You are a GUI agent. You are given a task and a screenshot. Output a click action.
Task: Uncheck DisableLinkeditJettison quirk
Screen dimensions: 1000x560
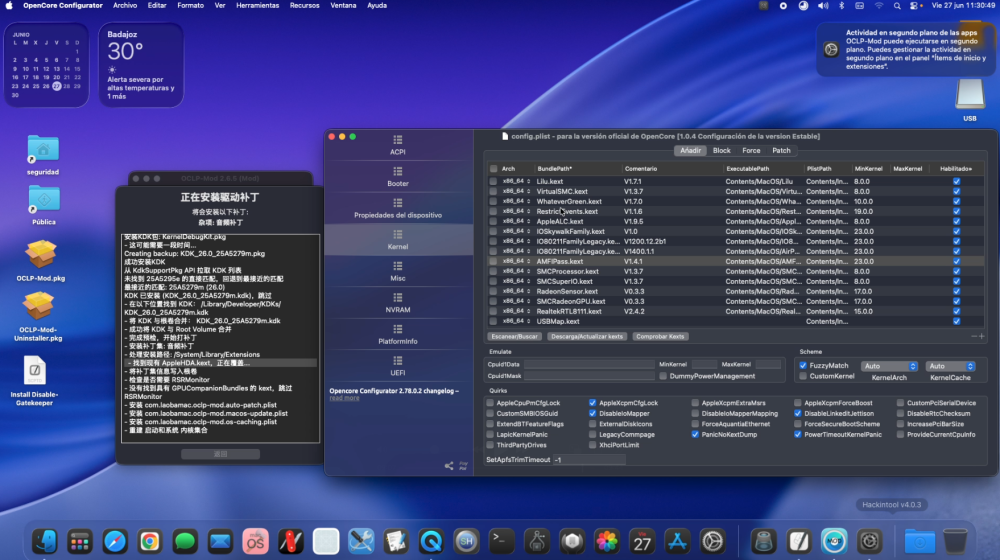(x=798, y=413)
